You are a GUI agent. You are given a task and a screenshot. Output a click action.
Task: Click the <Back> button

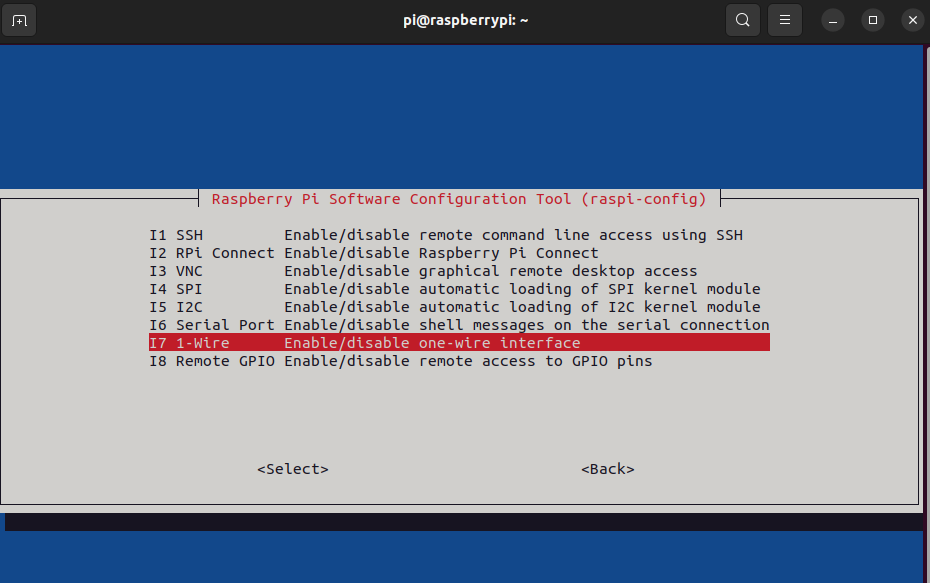tap(608, 469)
